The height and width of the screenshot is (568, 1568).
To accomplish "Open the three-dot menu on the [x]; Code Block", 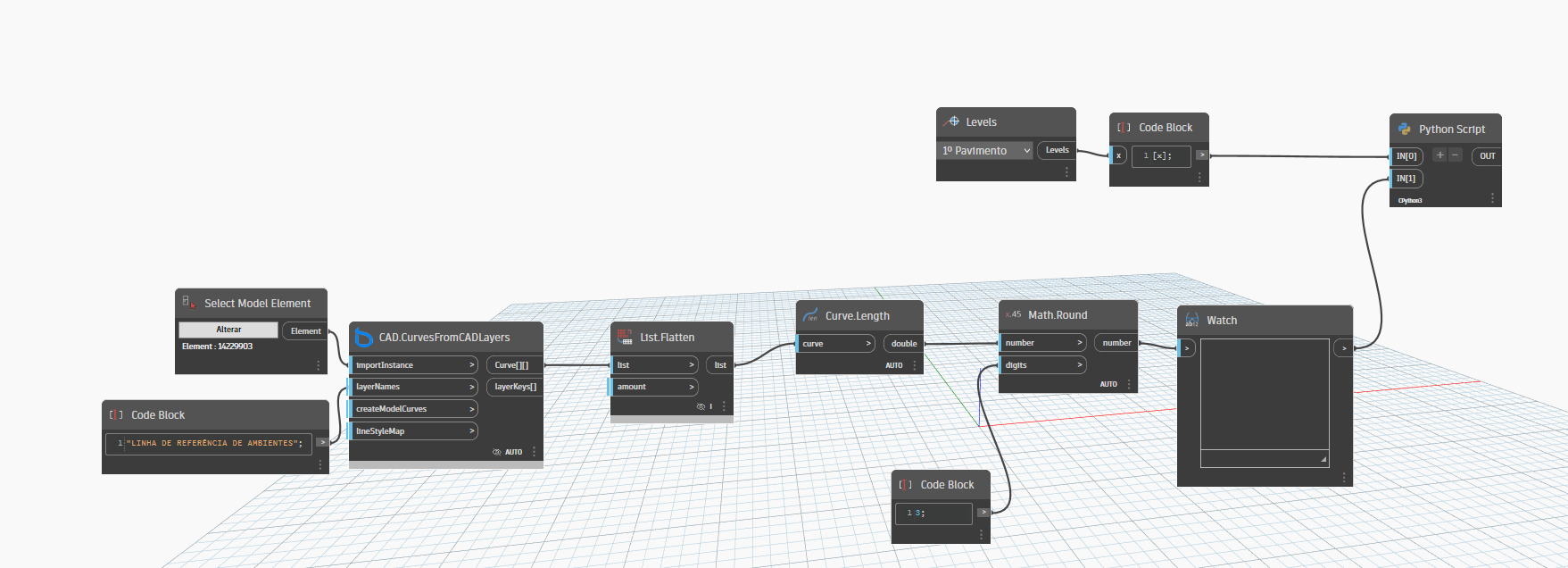I will (x=1199, y=178).
